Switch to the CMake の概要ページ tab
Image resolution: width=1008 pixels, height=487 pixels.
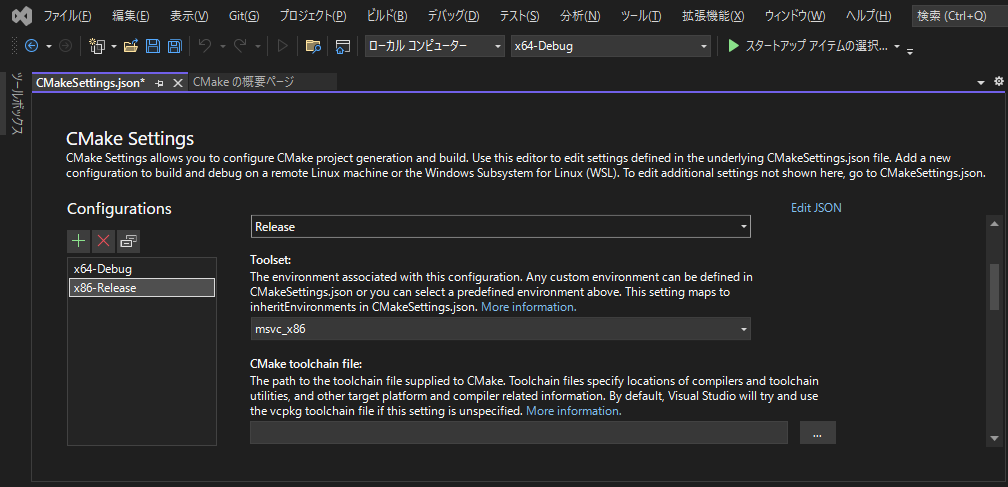click(x=262, y=82)
